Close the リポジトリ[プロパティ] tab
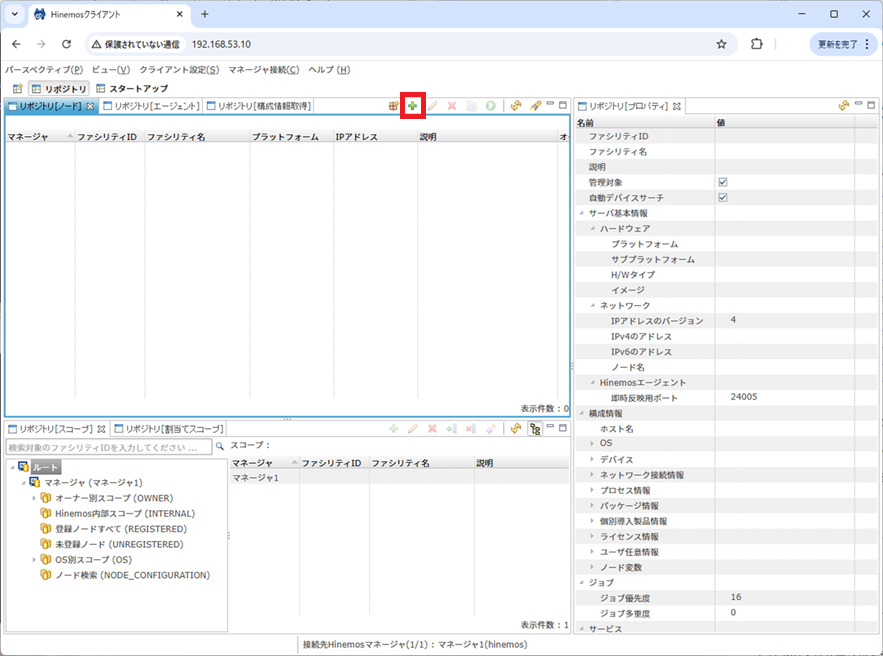Image resolution: width=883 pixels, height=656 pixels. click(676, 106)
